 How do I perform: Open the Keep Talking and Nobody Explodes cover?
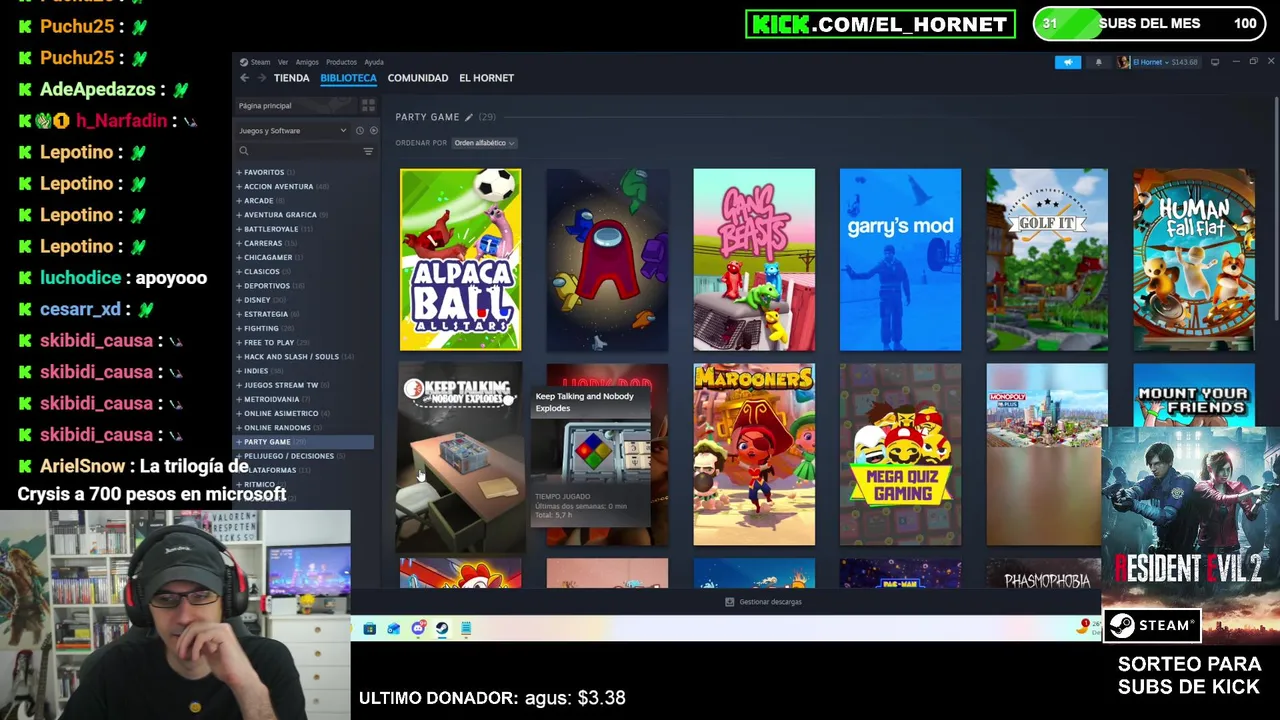(460, 455)
